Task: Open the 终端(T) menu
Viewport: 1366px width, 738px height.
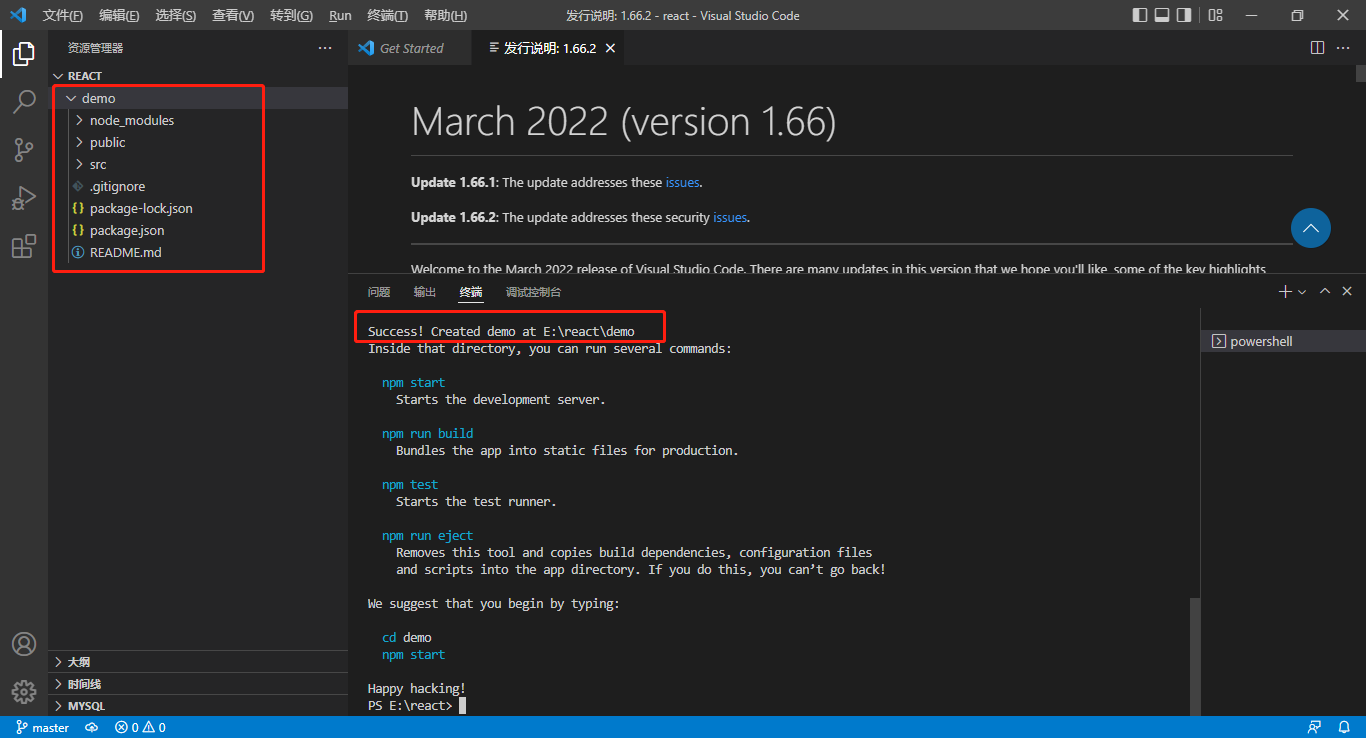Action: click(387, 15)
